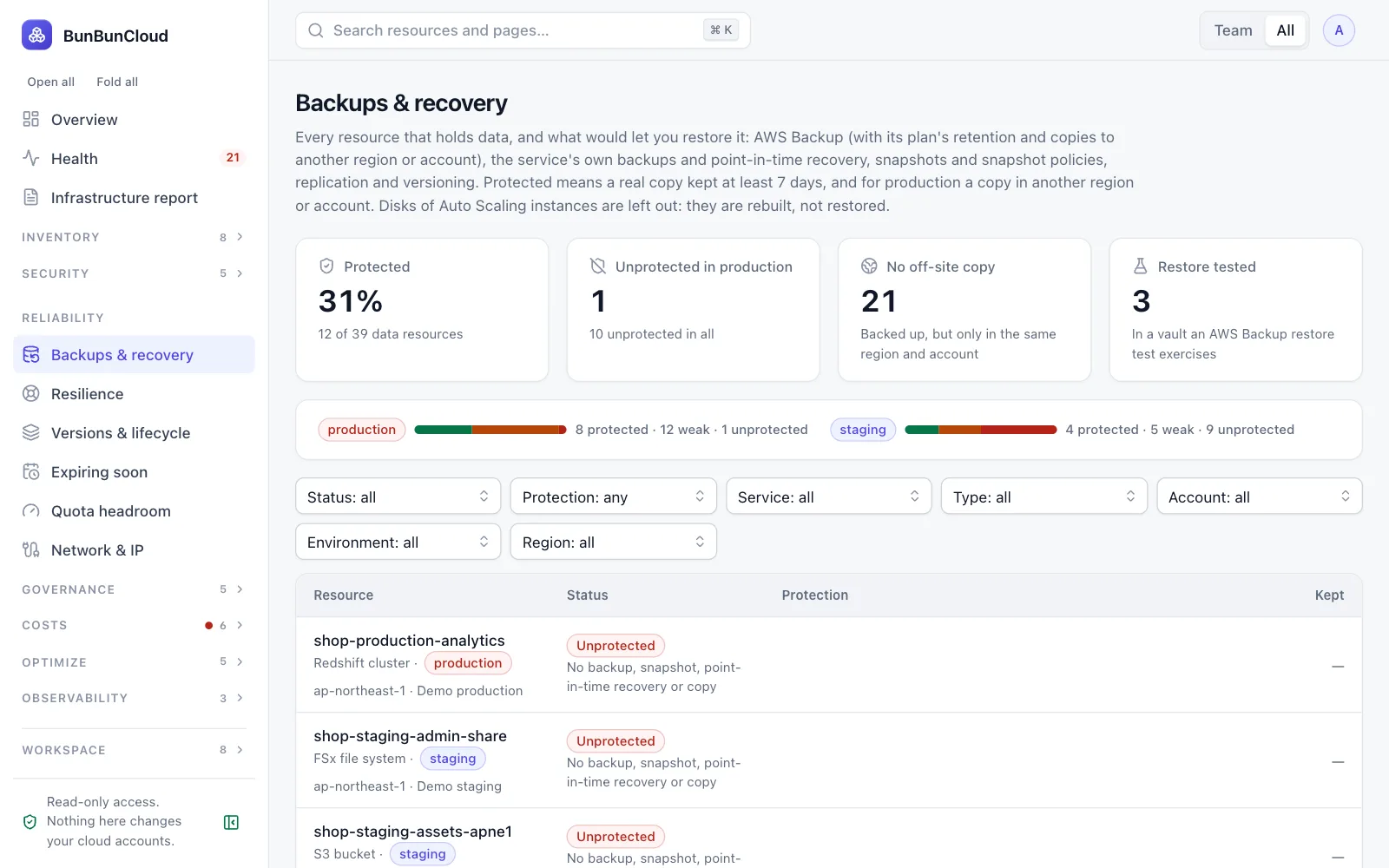Open the Network & IP page
The height and width of the screenshot is (868, 1389).
coord(134,550)
